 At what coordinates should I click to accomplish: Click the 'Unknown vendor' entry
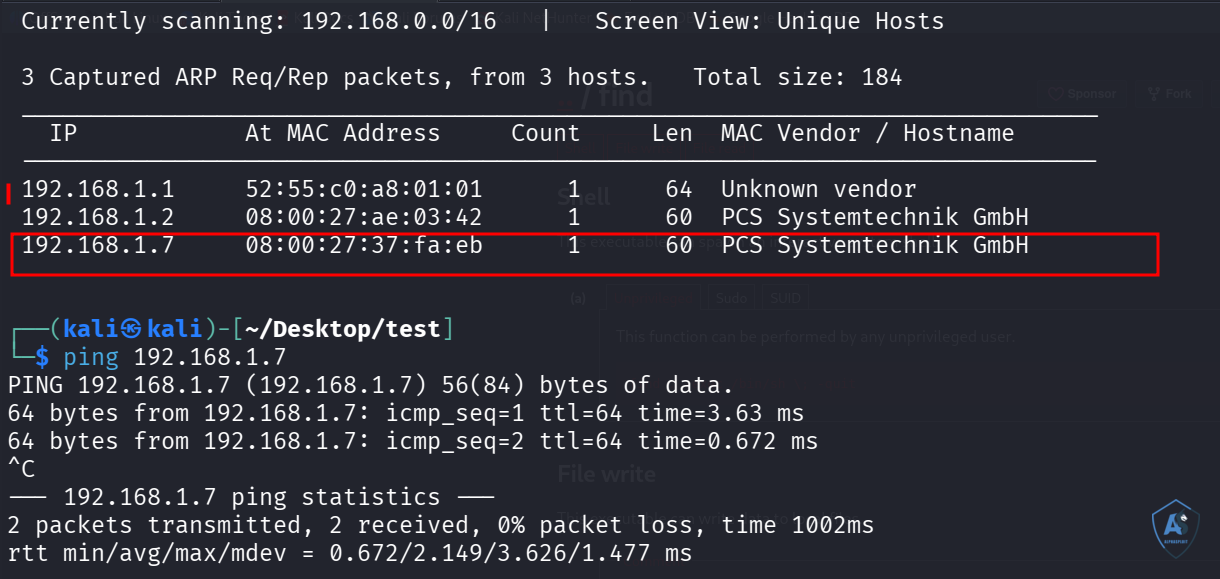(x=819, y=189)
